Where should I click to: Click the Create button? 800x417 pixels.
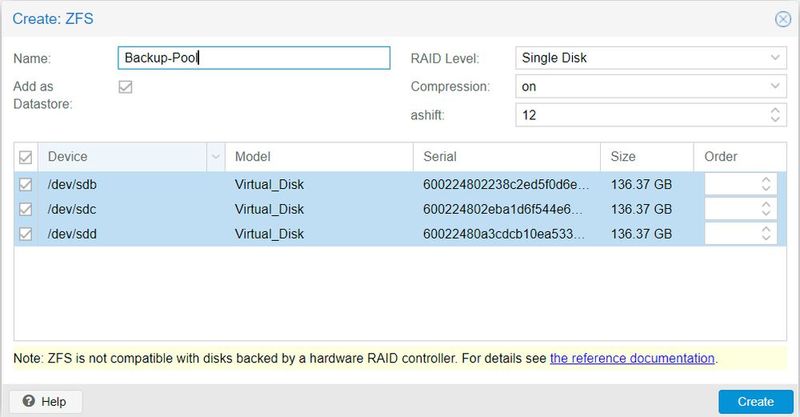tap(756, 402)
